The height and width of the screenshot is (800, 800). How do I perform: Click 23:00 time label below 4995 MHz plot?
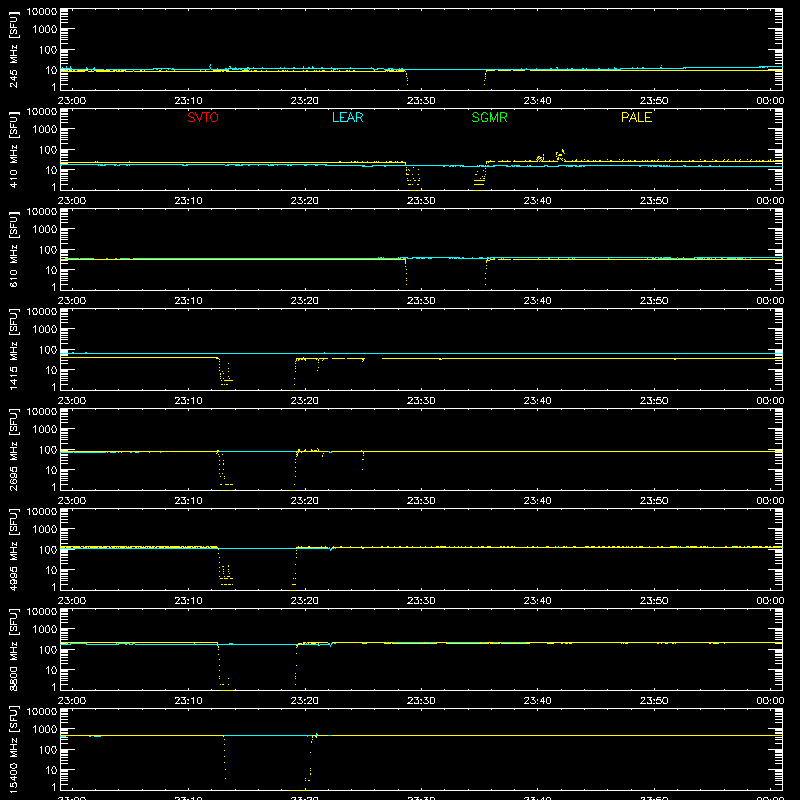tap(71, 601)
